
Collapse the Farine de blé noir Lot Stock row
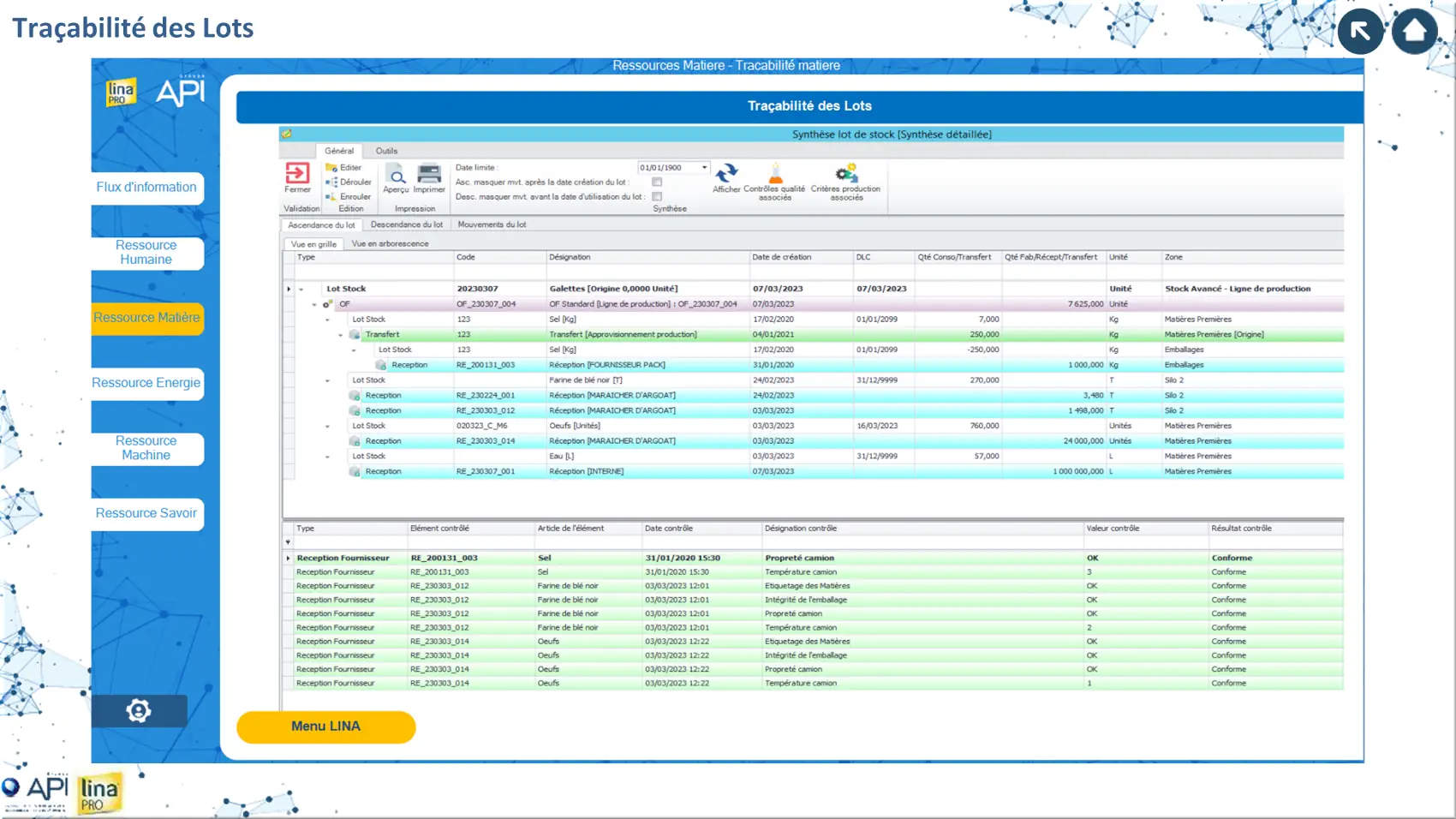(327, 380)
